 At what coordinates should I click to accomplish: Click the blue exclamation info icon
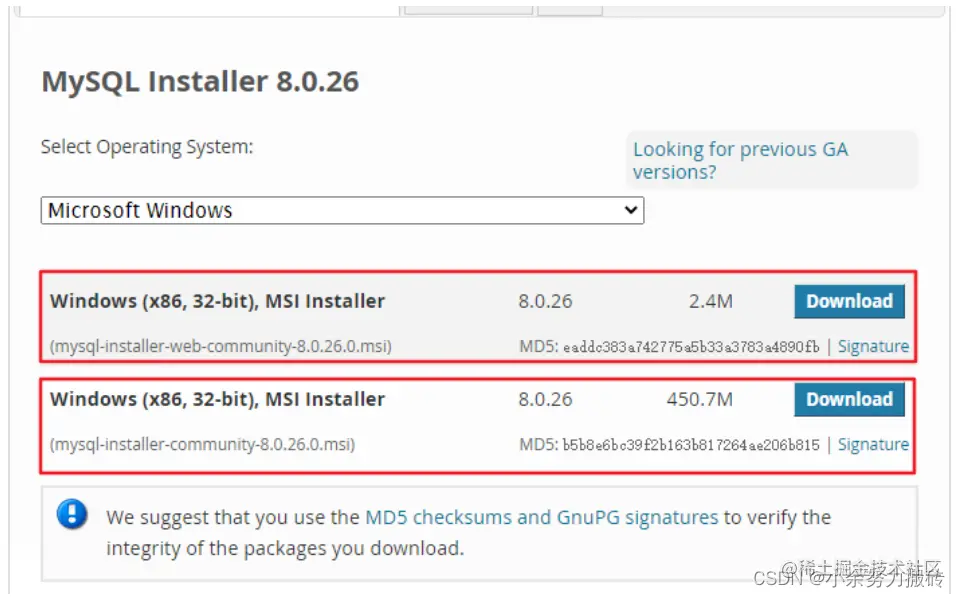[72, 514]
